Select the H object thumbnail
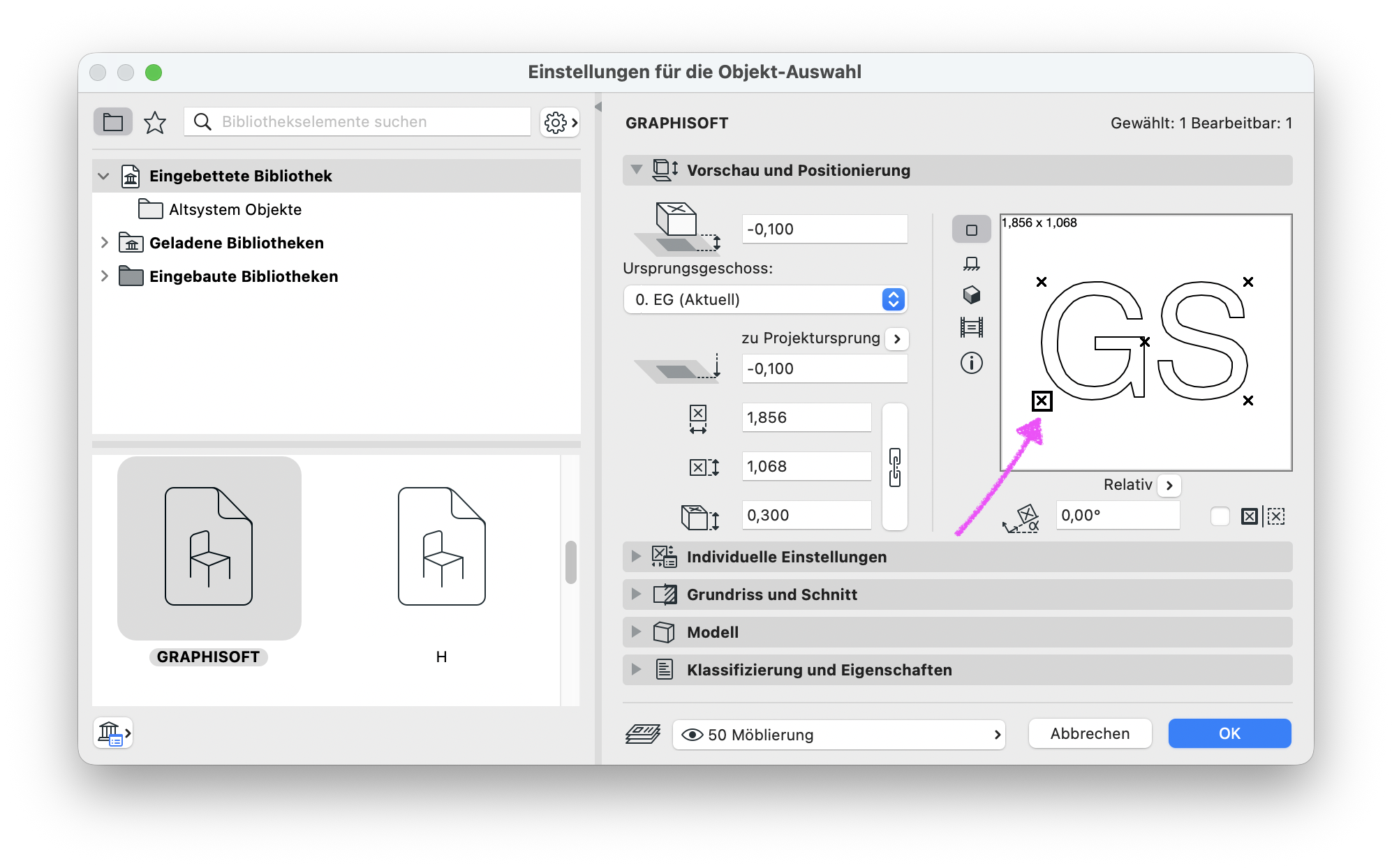Image resolution: width=1392 pixels, height=868 pixels. point(441,548)
